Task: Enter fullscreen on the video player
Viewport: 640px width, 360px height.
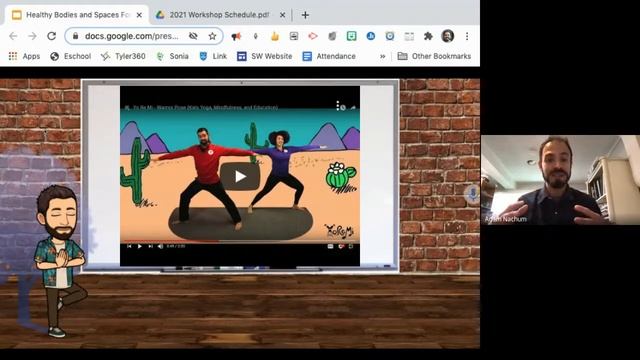Action: coord(351,246)
